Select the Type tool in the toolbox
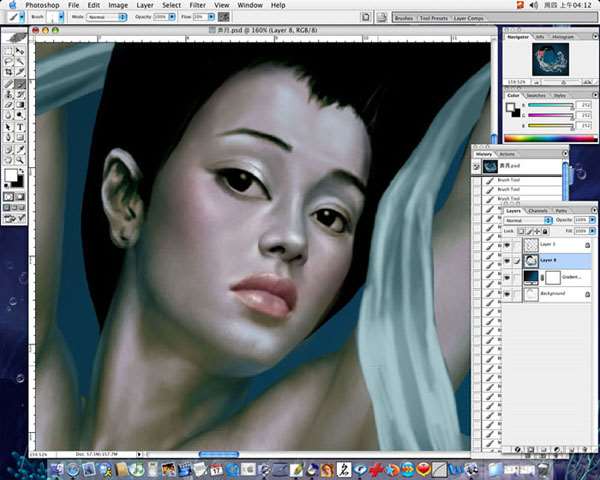Screen dimensions: 600x480 click(22, 126)
